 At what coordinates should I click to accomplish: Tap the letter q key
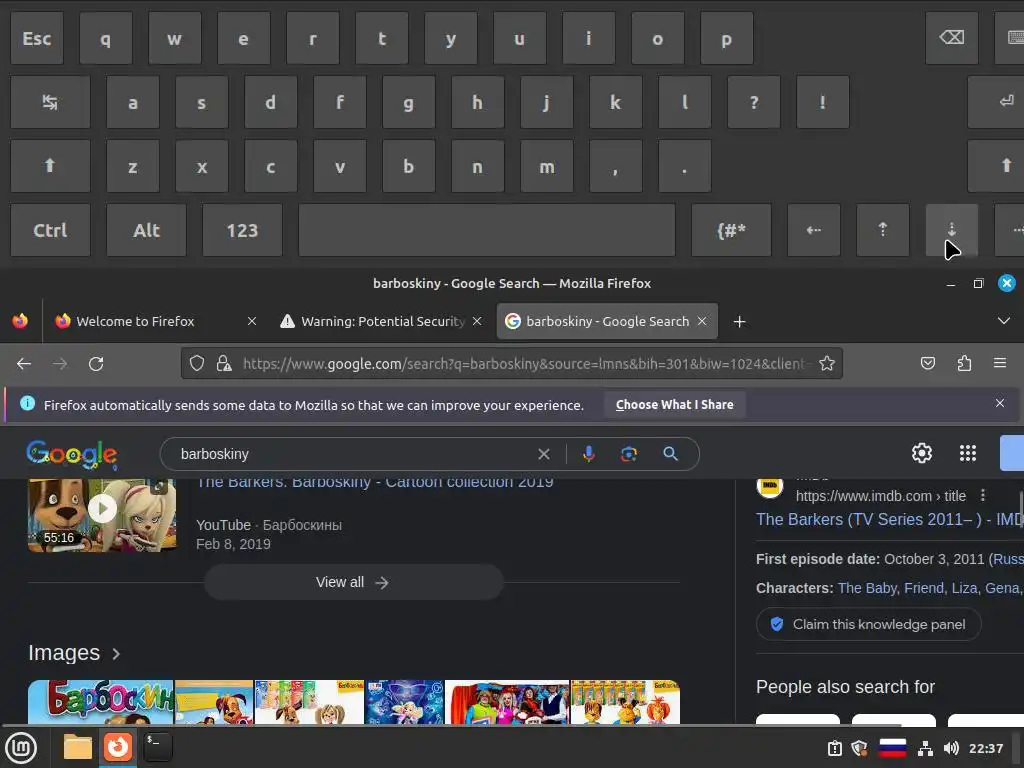[106, 38]
